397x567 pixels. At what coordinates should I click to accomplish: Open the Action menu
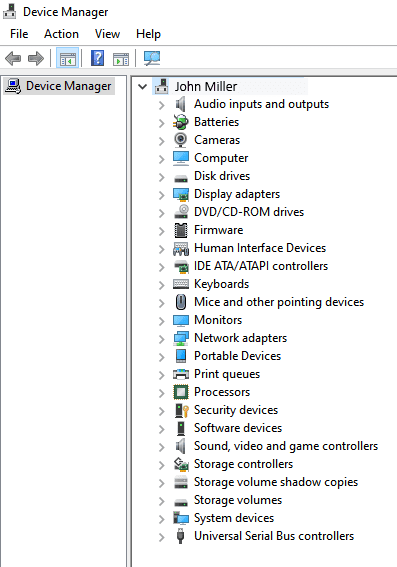61,34
